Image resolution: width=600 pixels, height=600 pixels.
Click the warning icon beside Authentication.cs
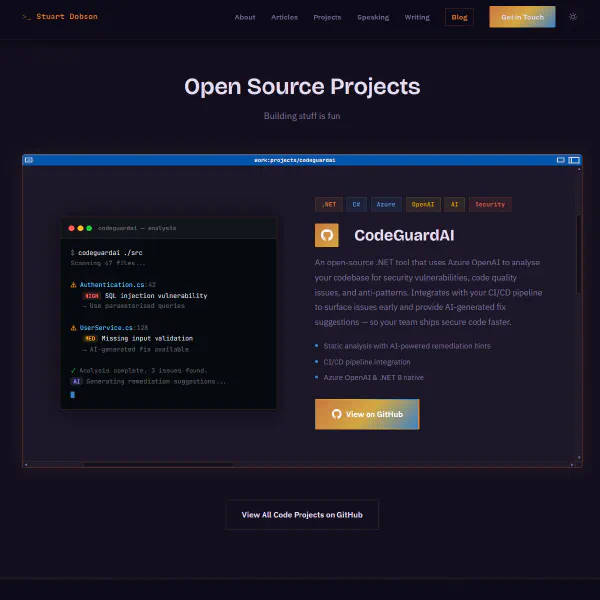pos(73,285)
